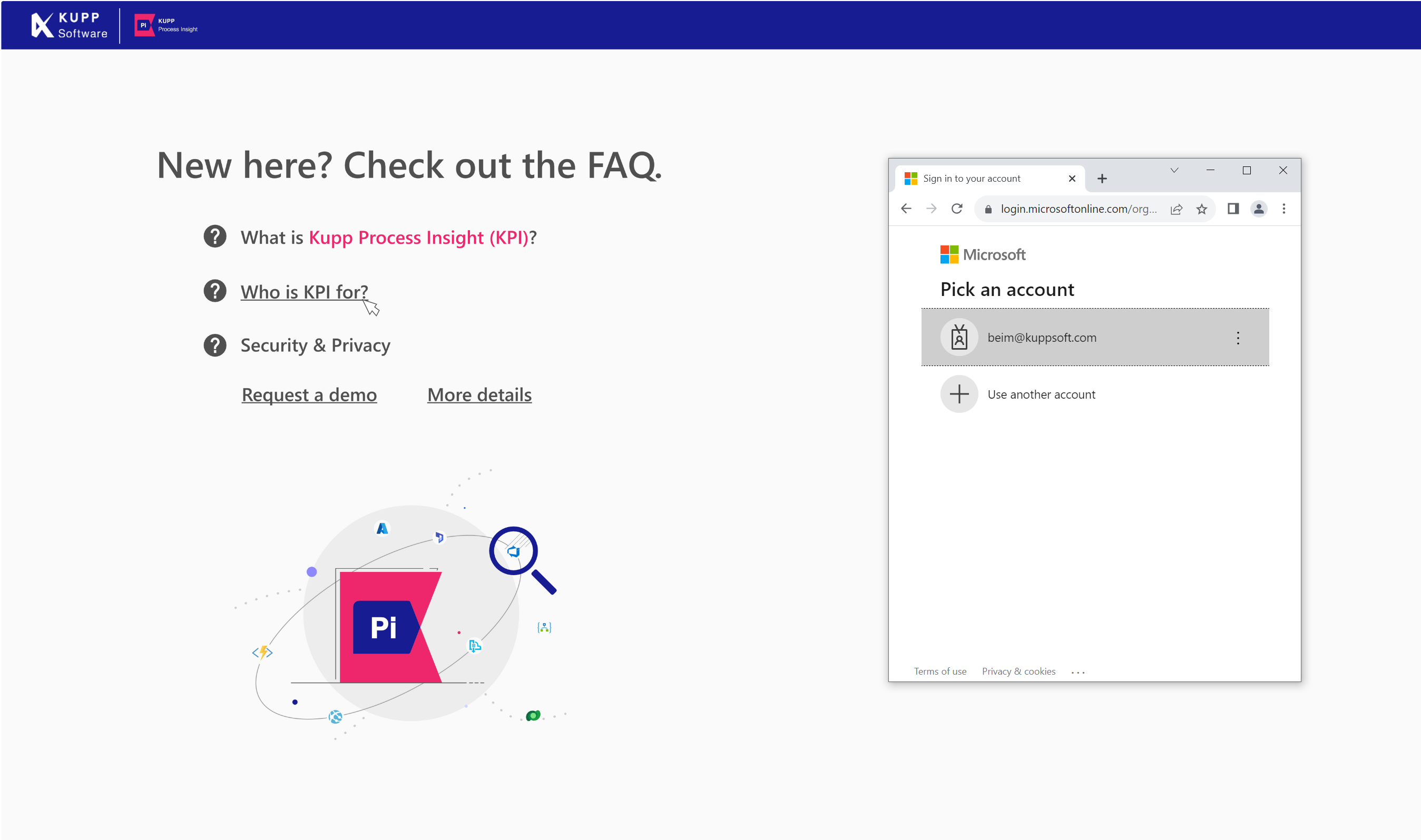Screen dimensions: 1421x840
Task: Expand the tab search chevron in browser title bar
Action: point(1174,171)
